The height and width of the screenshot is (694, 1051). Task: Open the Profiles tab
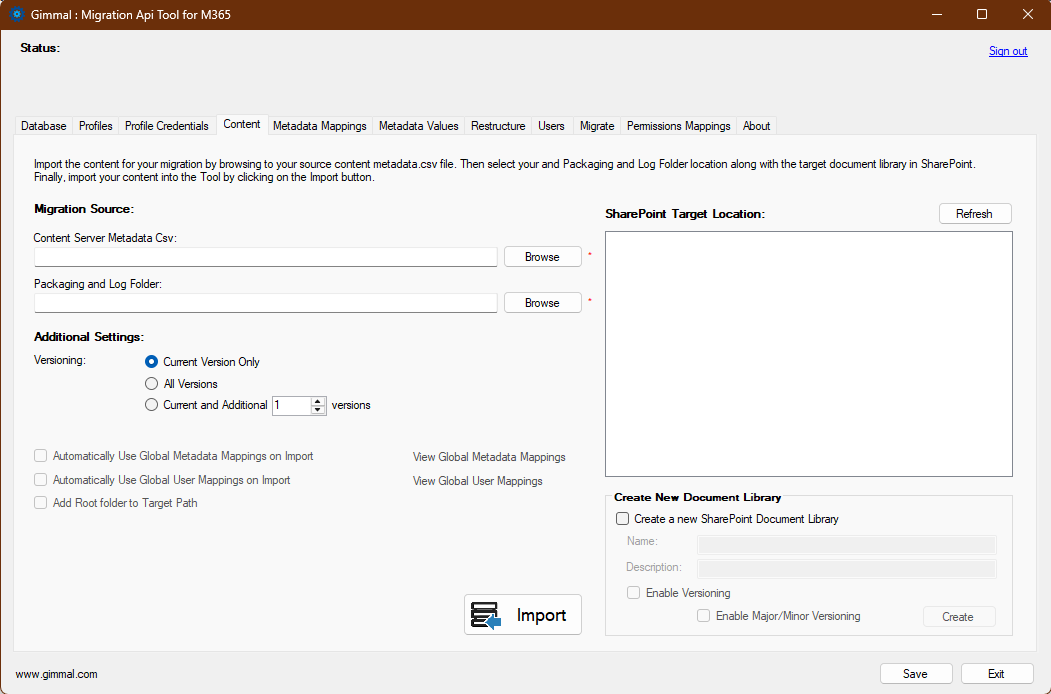click(95, 125)
